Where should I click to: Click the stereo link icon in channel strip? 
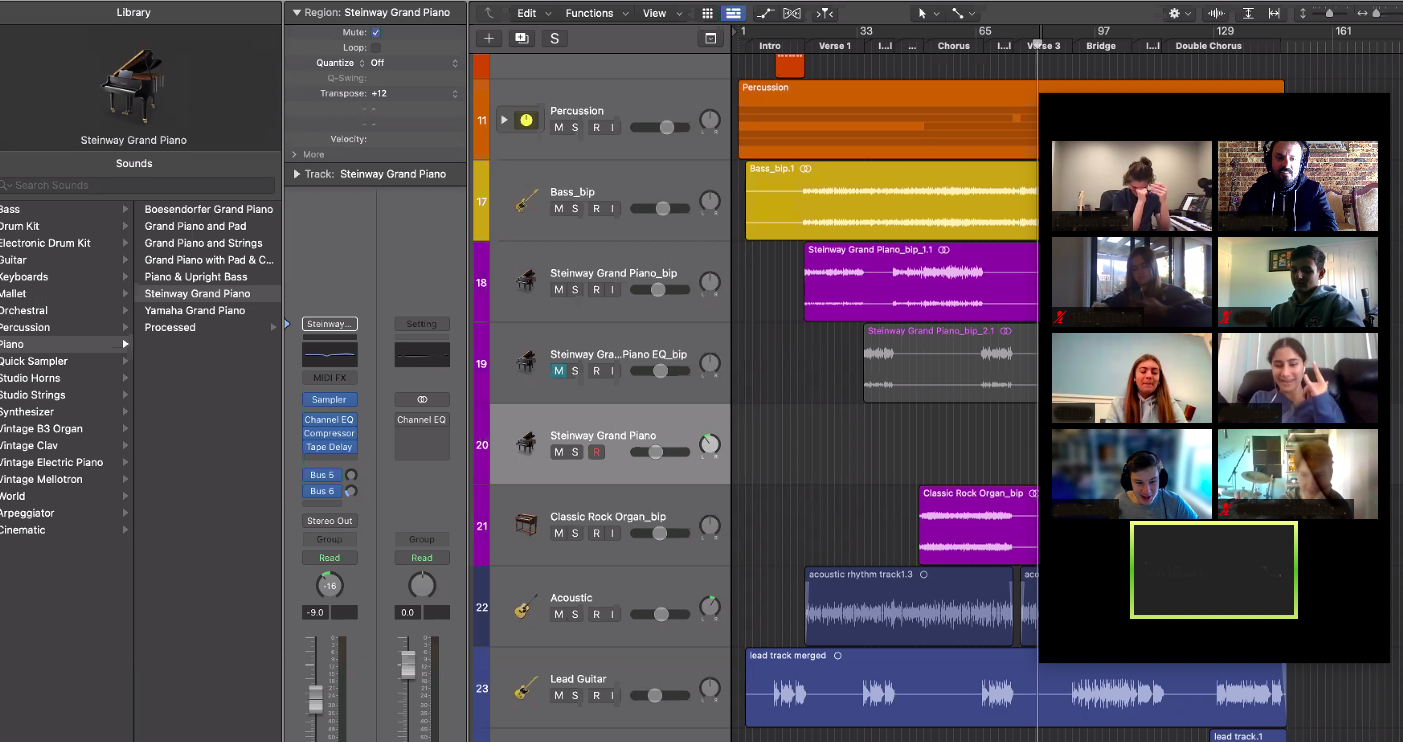(422, 400)
